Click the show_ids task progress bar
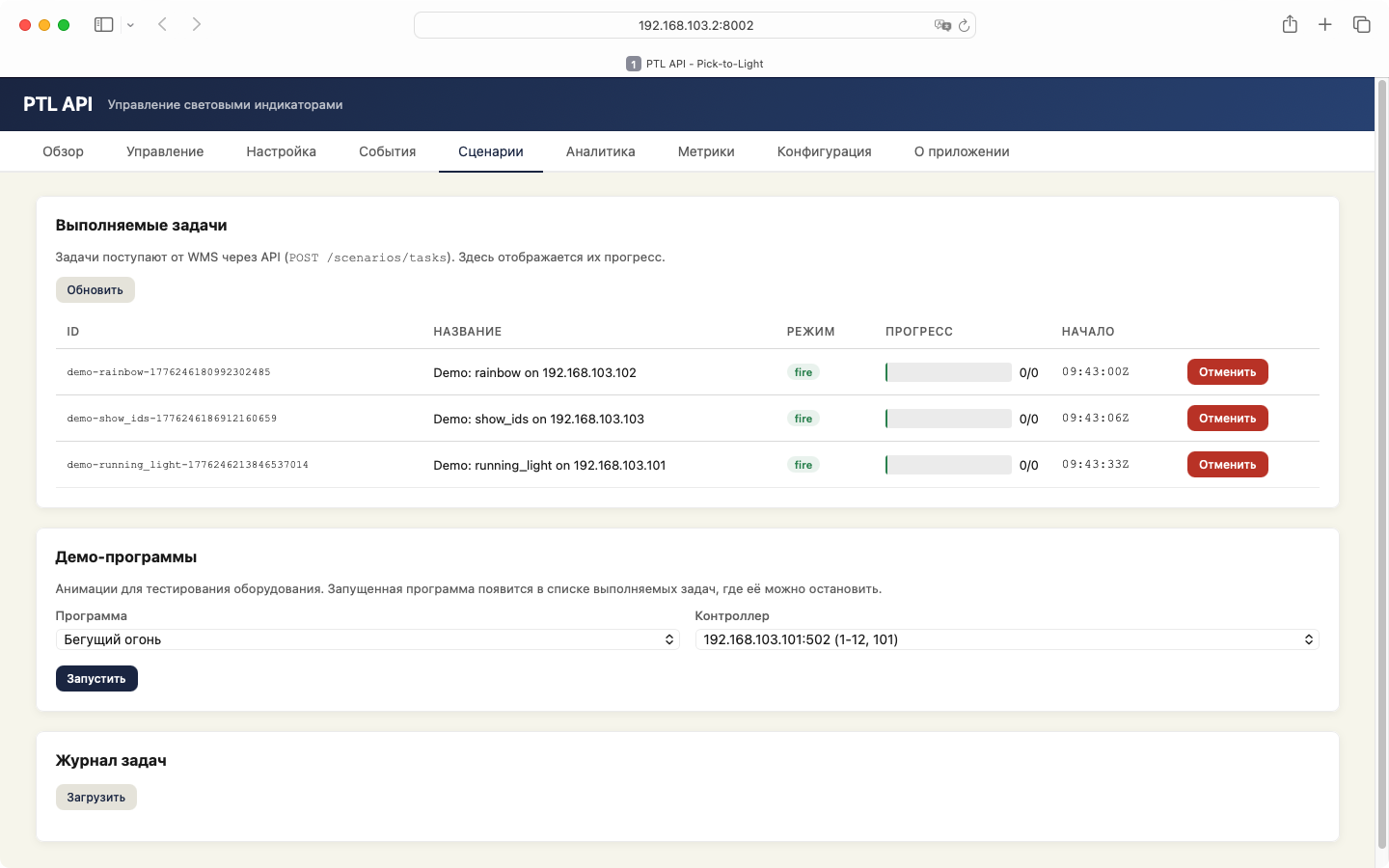 tap(948, 419)
